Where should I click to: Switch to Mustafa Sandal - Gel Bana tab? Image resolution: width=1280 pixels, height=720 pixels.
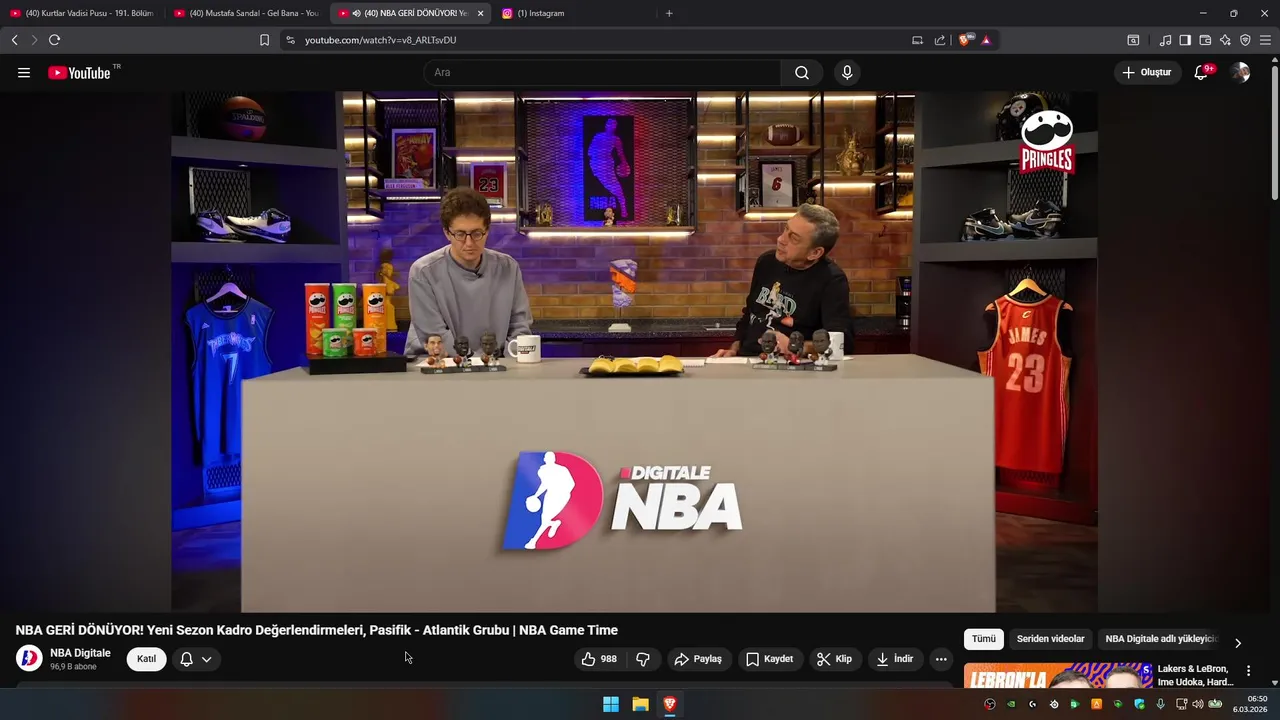click(x=246, y=13)
